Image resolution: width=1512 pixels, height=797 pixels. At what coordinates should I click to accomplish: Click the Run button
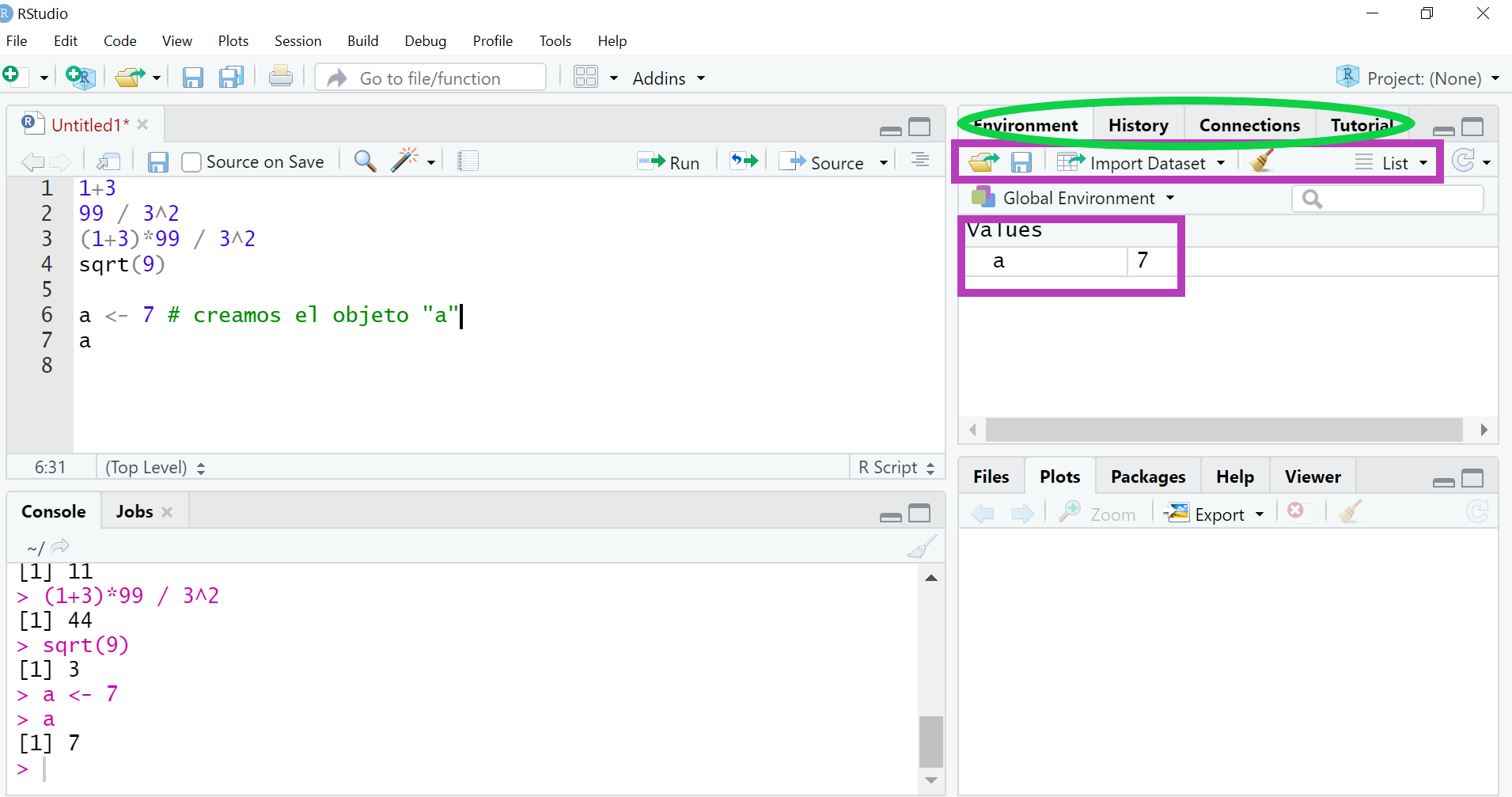669,162
